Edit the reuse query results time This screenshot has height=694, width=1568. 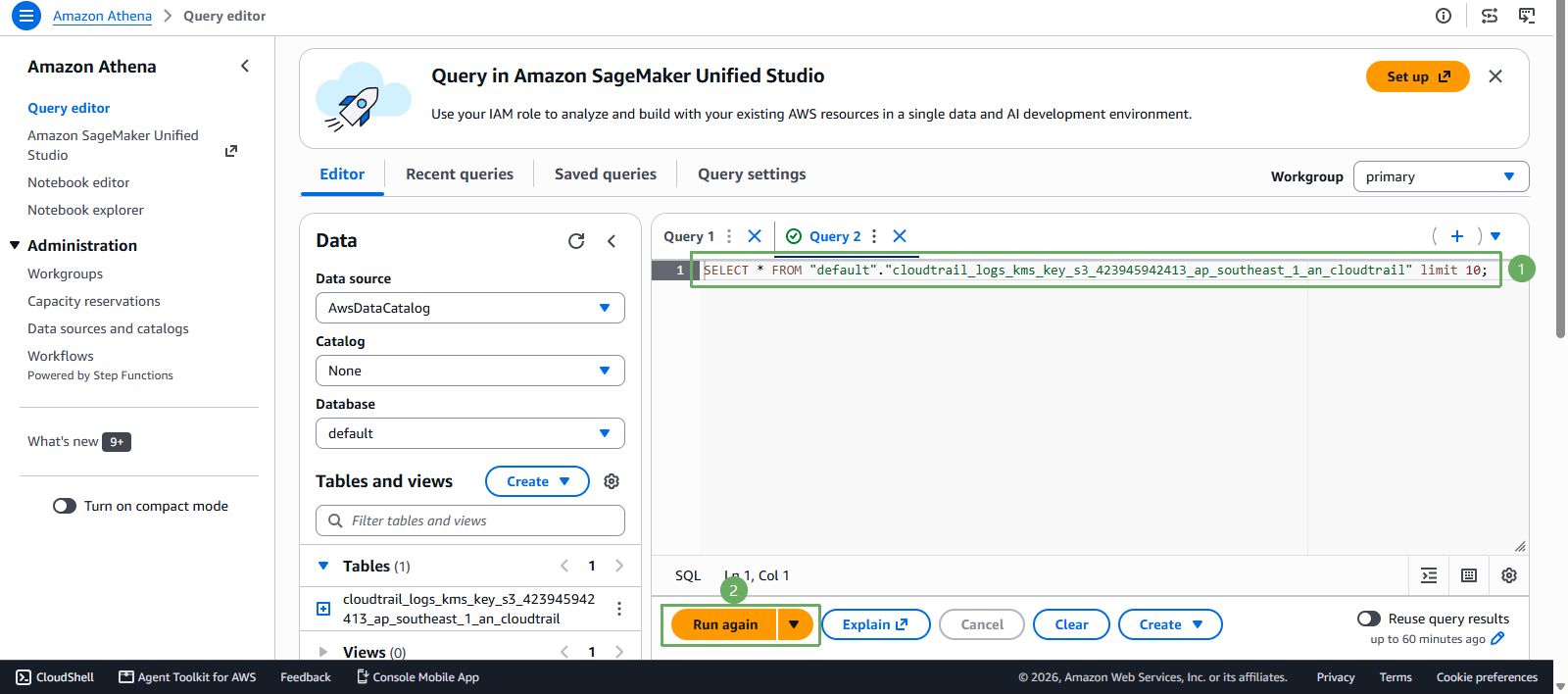[1497, 639]
